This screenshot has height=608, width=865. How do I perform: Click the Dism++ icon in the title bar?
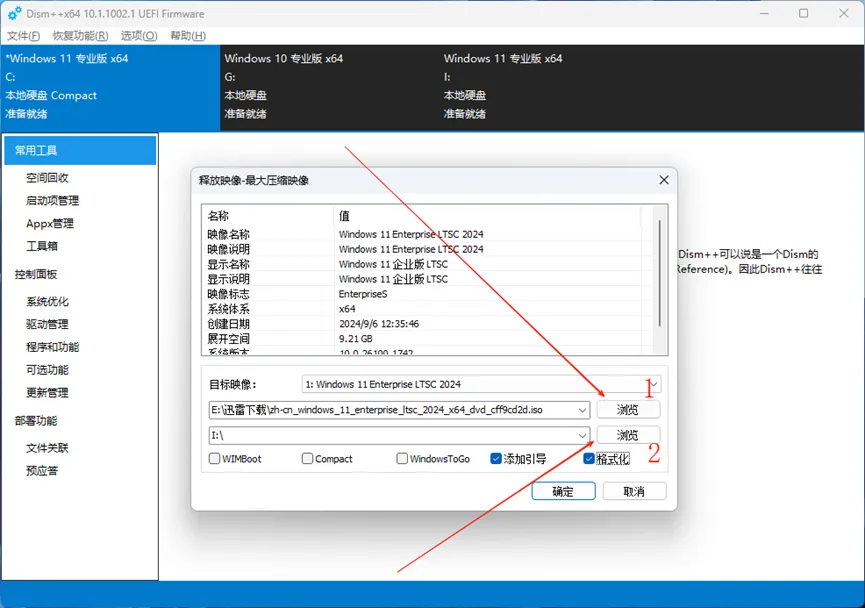pos(13,13)
